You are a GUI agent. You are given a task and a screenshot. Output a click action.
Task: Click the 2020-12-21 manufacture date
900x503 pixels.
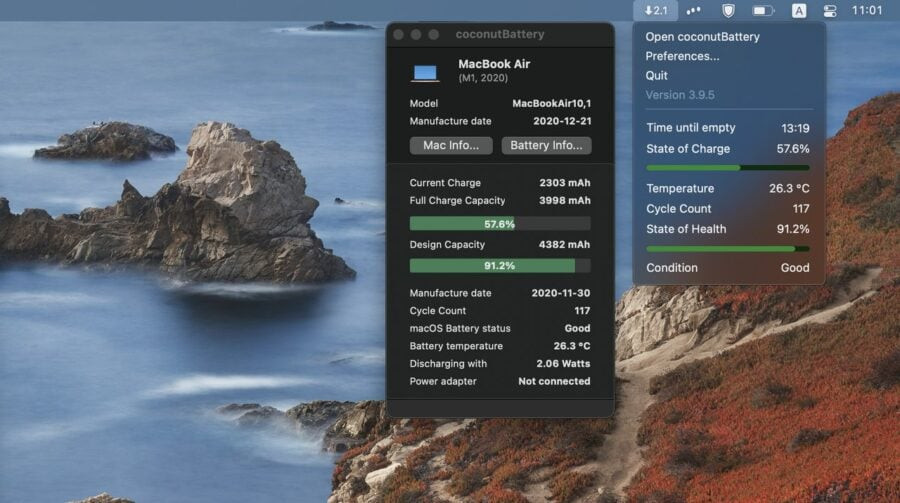pos(562,121)
